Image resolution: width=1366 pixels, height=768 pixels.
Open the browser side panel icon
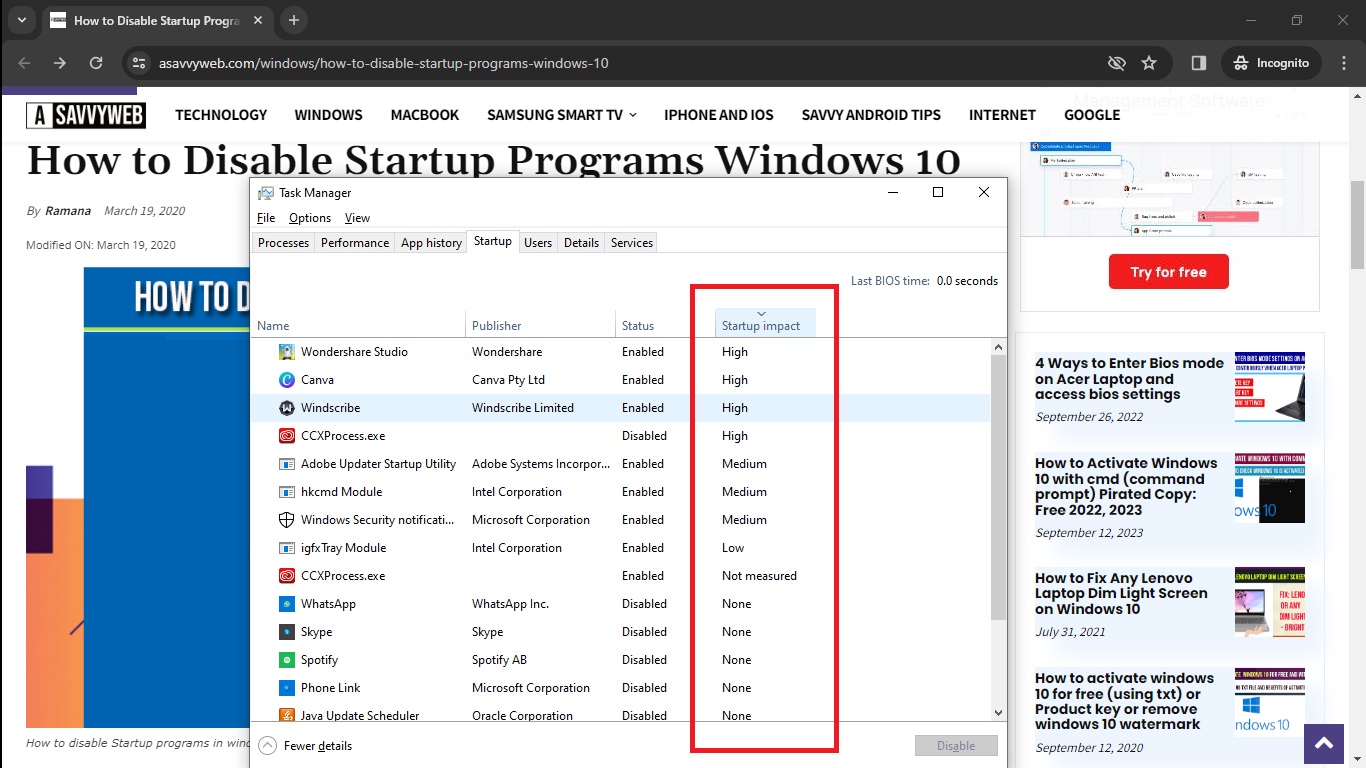[1198, 63]
